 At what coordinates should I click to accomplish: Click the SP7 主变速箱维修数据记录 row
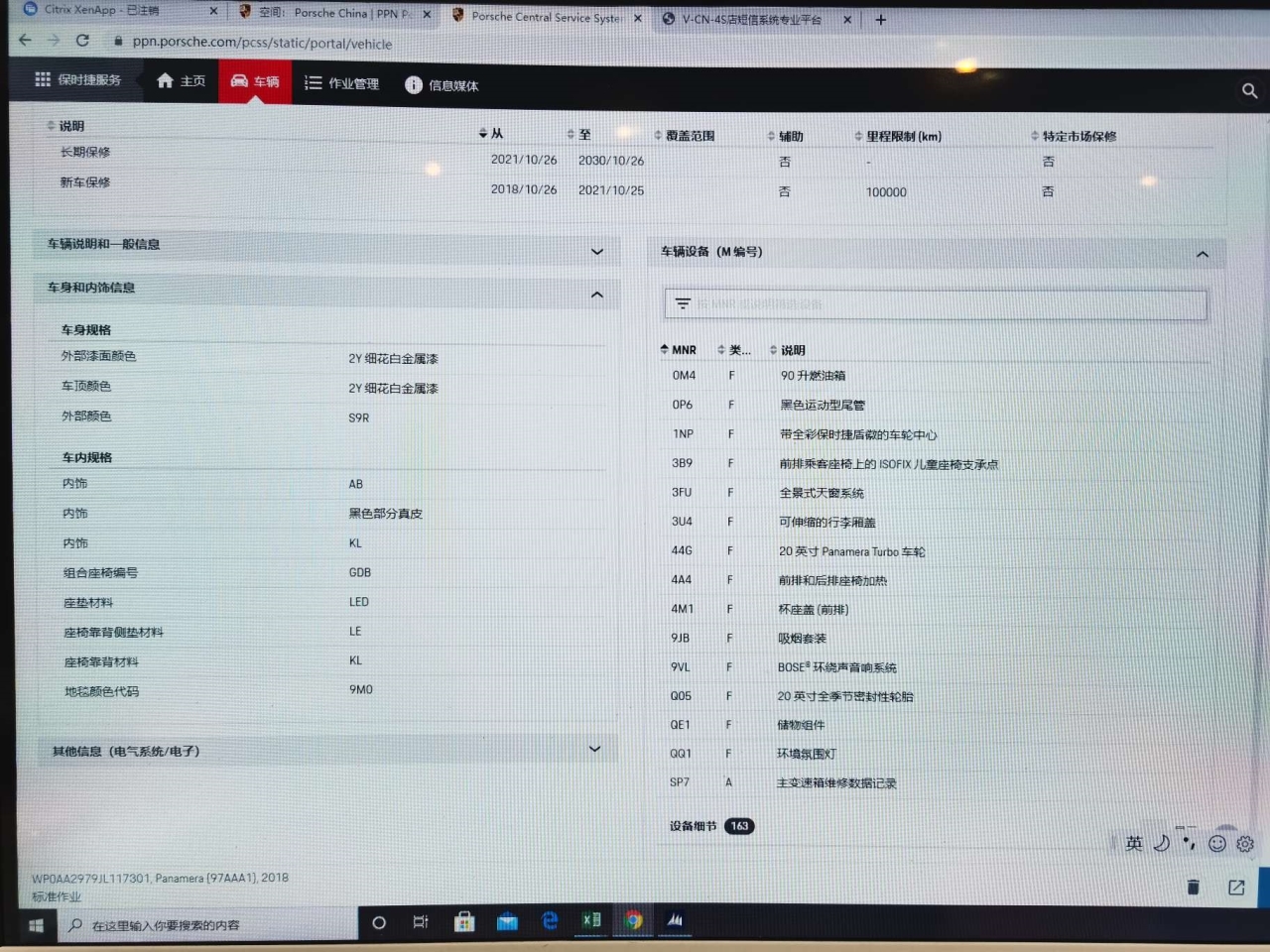pyautogui.click(x=933, y=782)
